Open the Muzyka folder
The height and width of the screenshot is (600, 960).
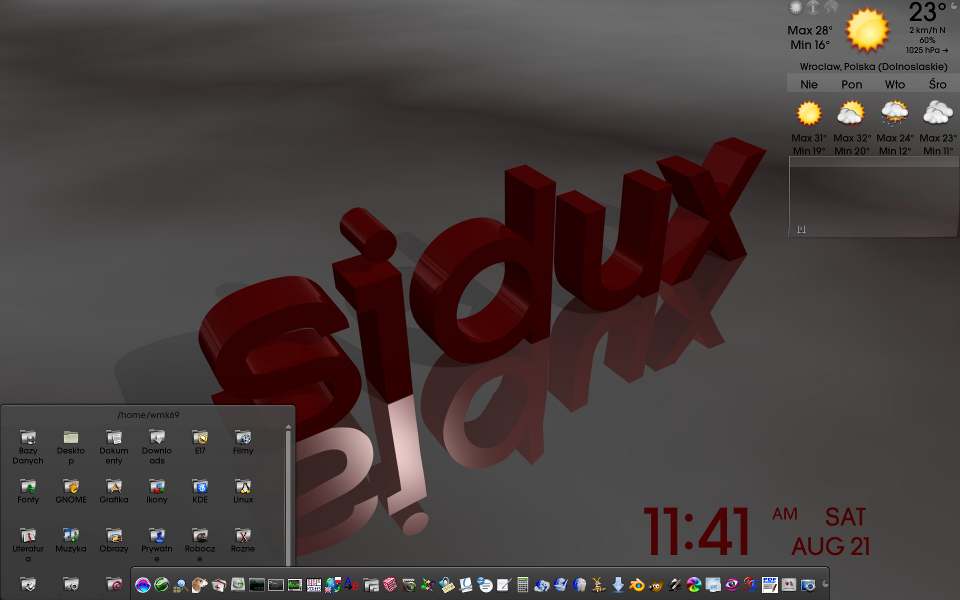pos(71,541)
